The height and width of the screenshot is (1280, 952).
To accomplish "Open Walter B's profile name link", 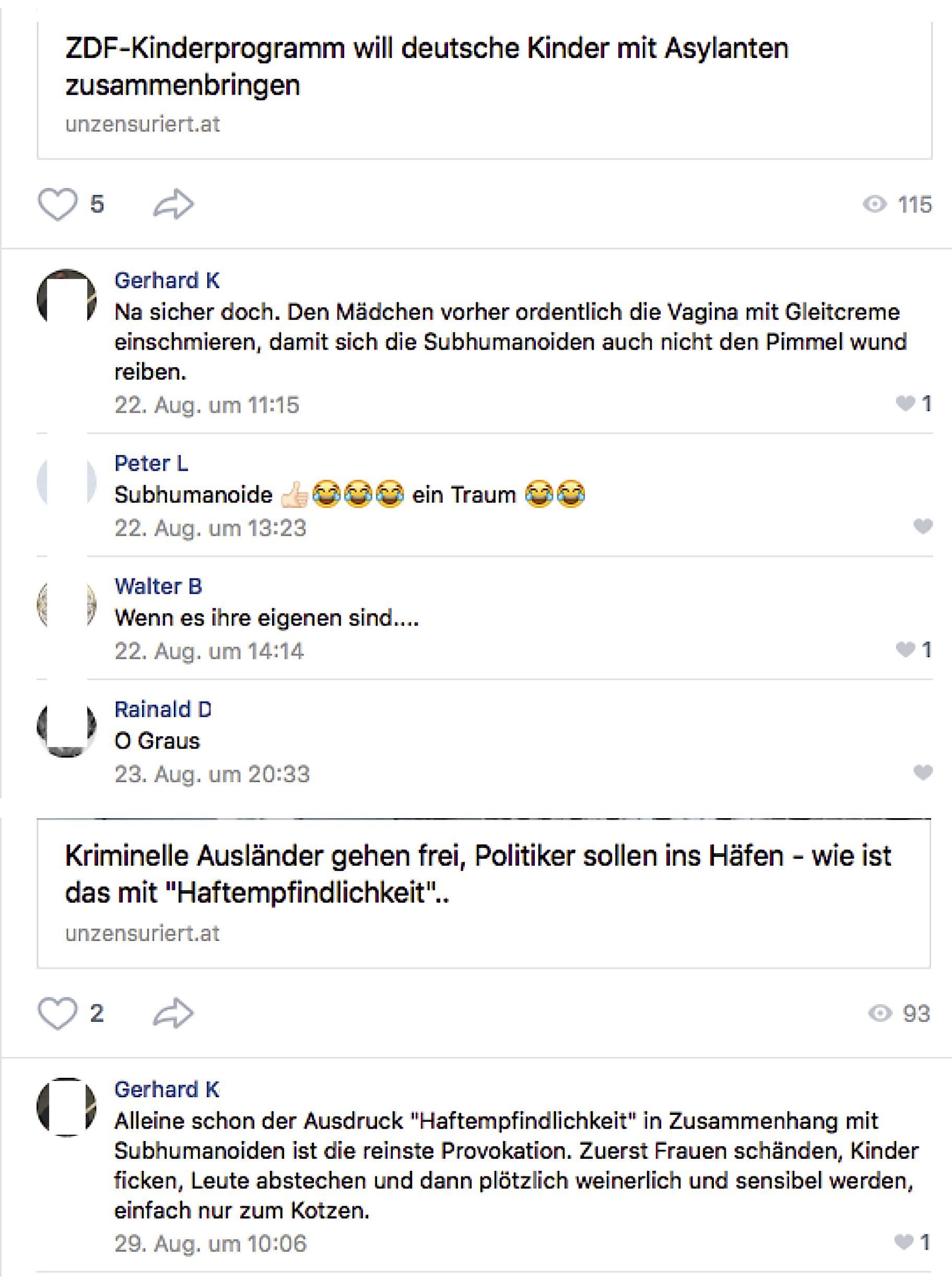I will (x=158, y=586).
